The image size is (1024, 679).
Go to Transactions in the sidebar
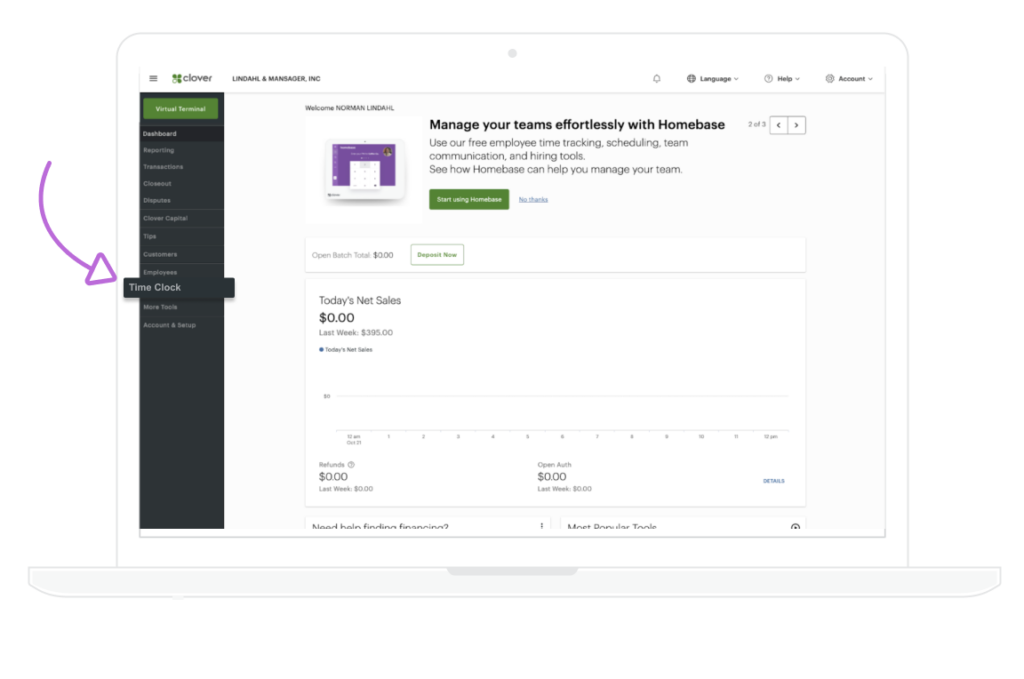(163, 167)
